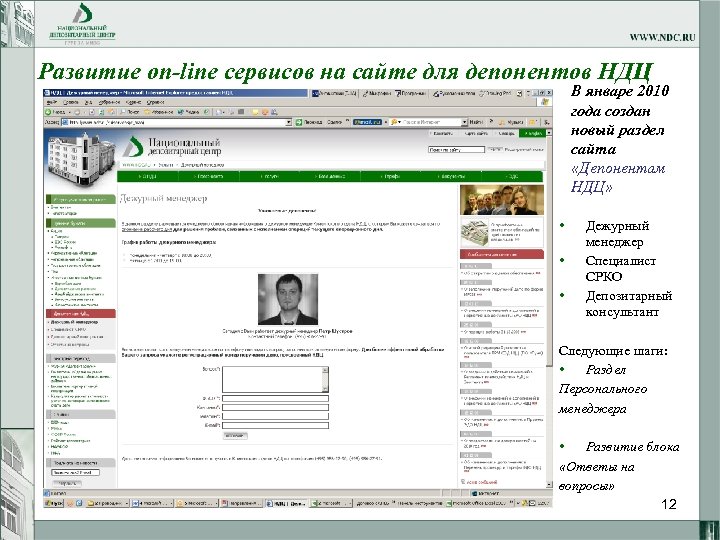The image size is (720, 540).
Task: Open the Excel window in the taskbar
Action: (x=332, y=503)
